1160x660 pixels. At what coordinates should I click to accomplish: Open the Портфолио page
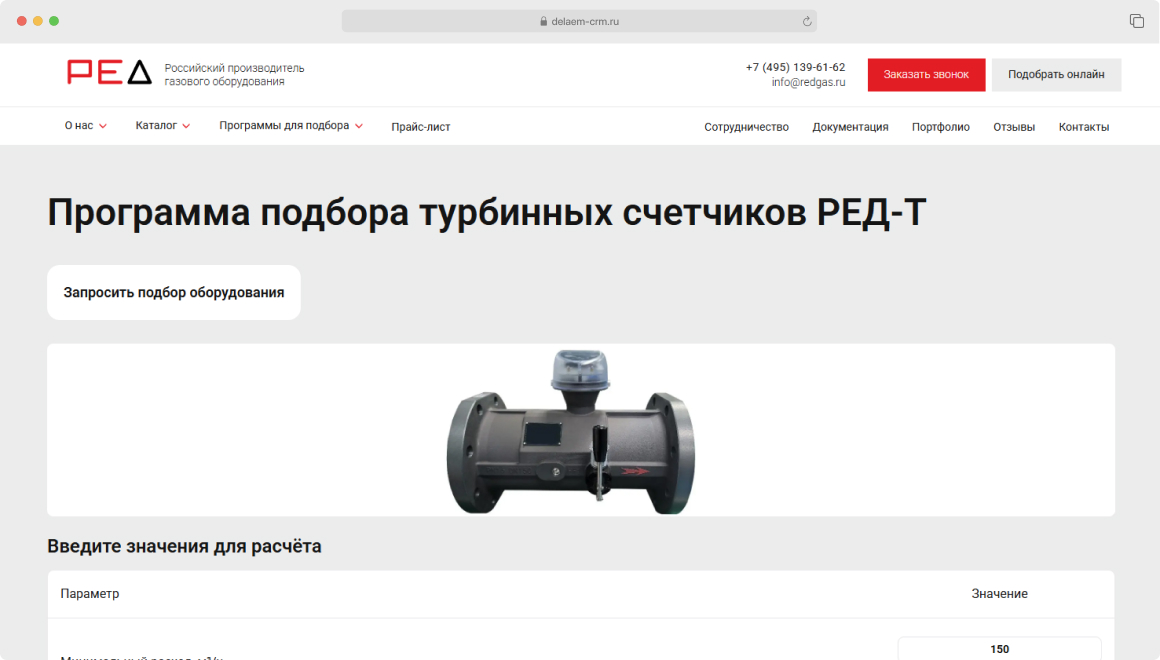point(940,127)
